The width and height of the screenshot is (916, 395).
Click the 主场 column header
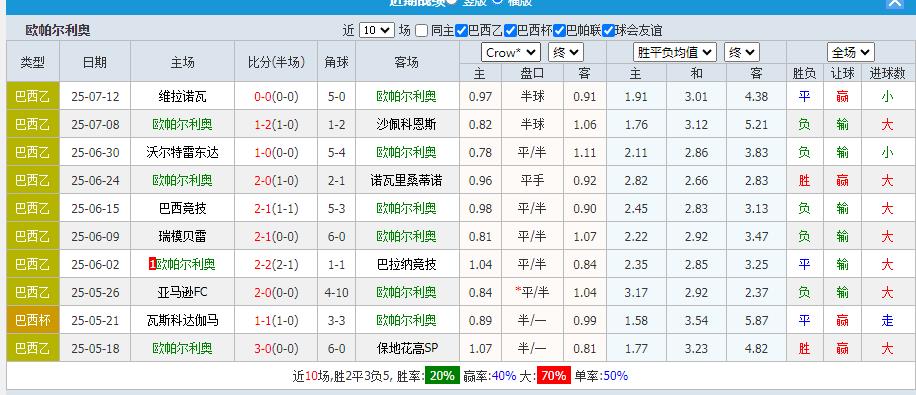pos(182,62)
